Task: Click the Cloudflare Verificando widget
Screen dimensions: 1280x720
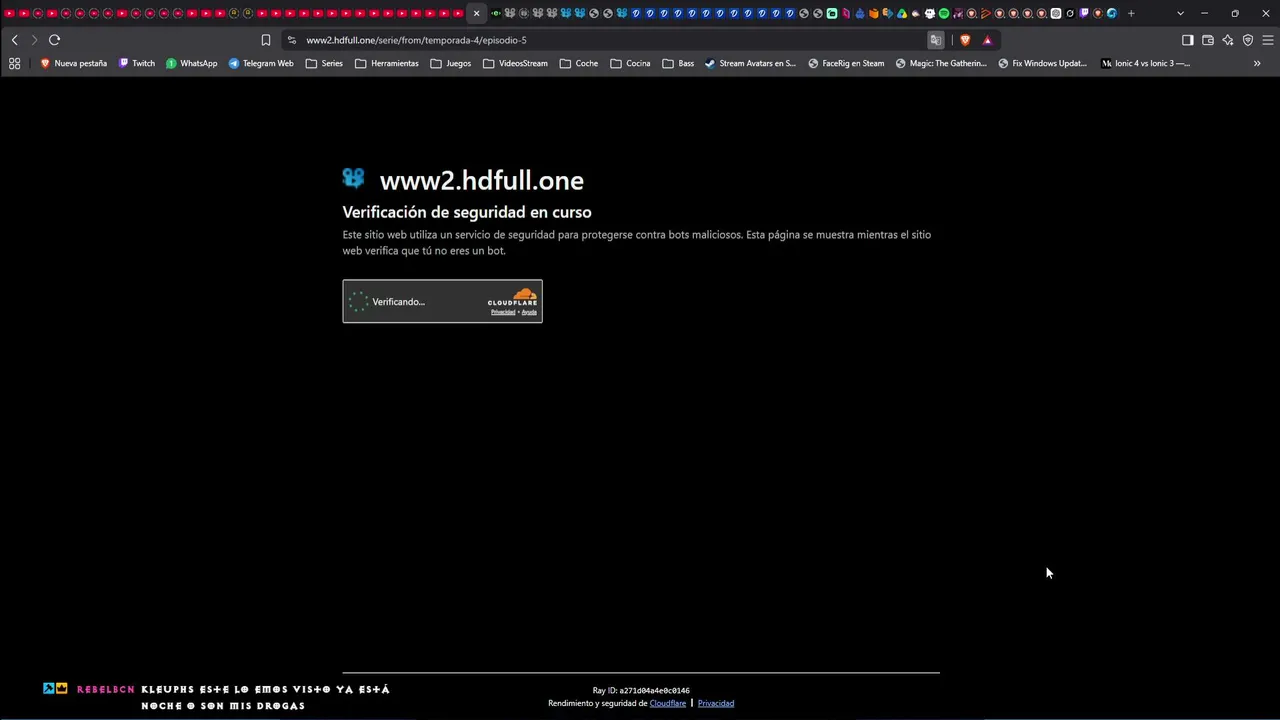Action: [442, 301]
